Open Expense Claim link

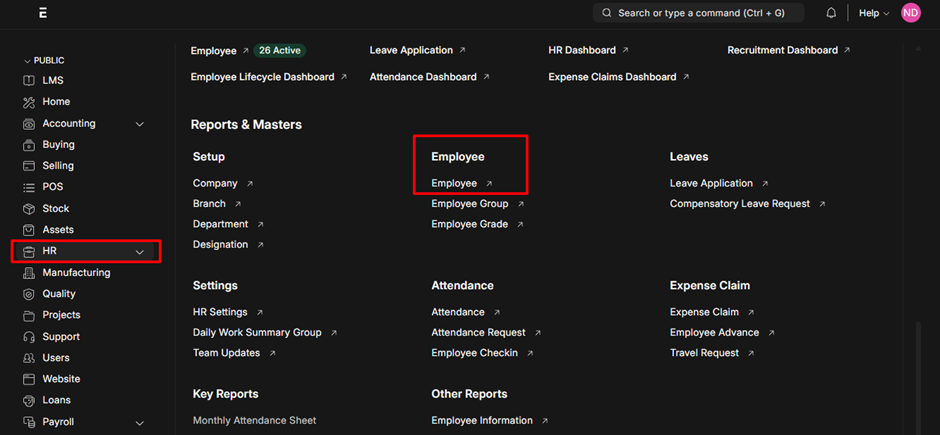704,312
